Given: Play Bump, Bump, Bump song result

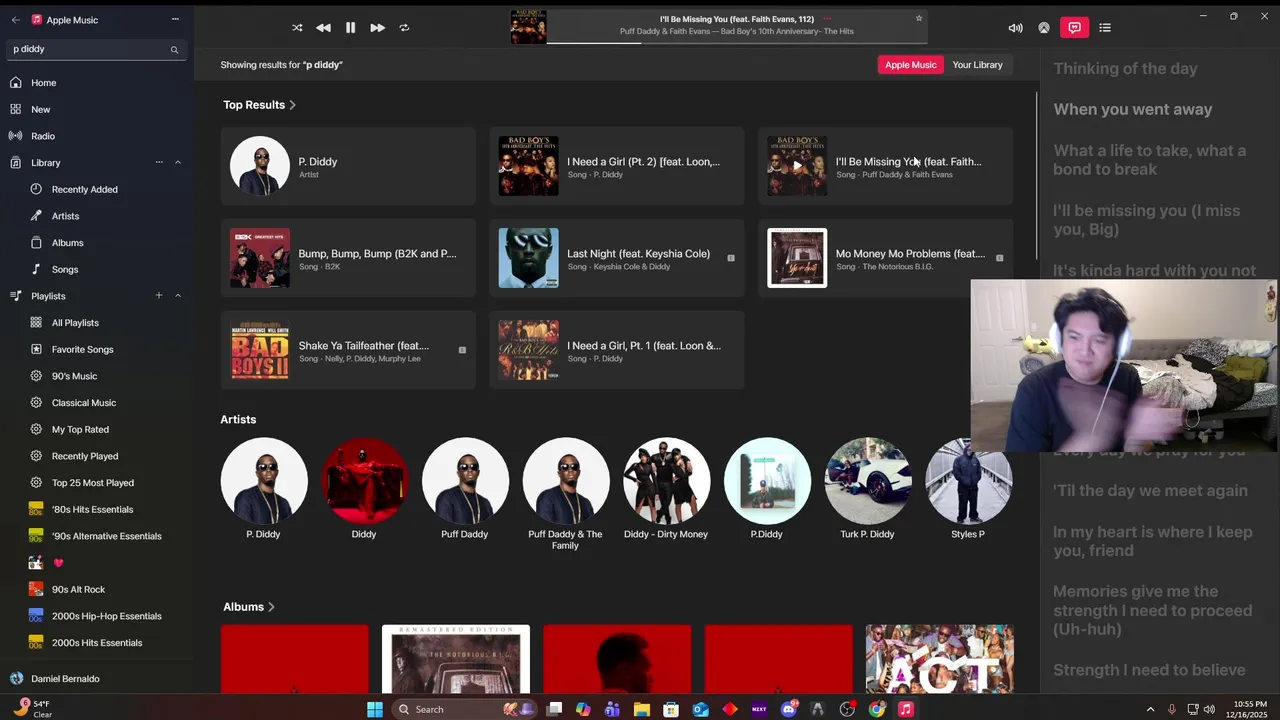Looking at the screenshot, I should click(x=348, y=258).
